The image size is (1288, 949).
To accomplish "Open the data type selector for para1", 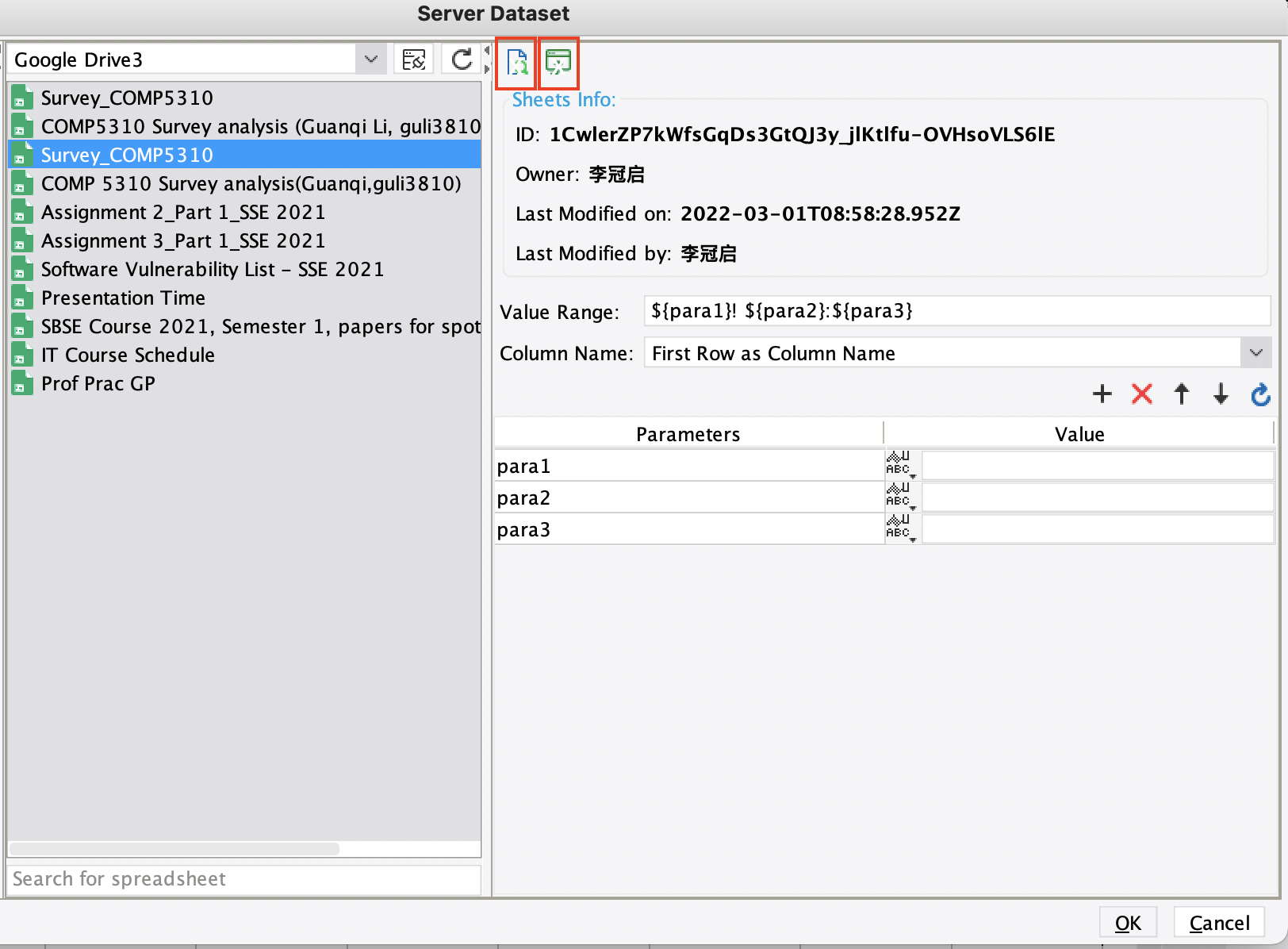I will click(901, 466).
